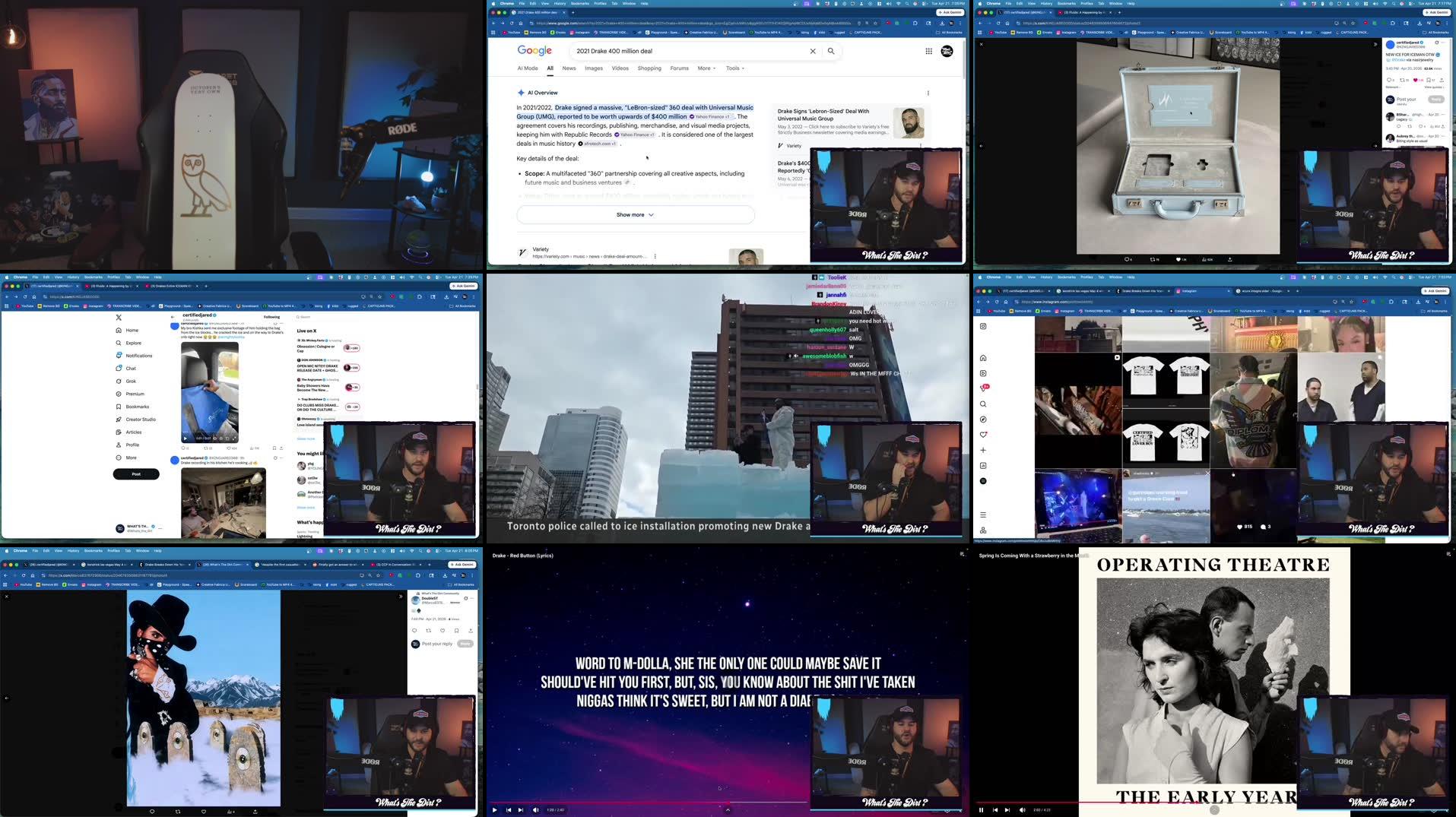Click Instagram Search icon
The width and height of the screenshot is (1456, 817).
[x=983, y=404]
